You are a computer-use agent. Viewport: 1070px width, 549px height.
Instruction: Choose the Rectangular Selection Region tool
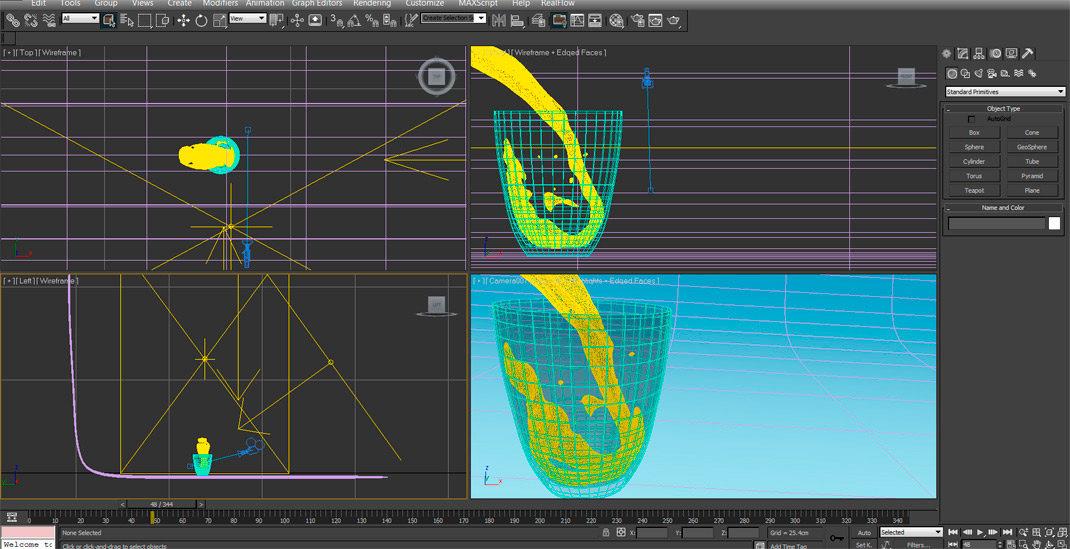tap(145, 20)
